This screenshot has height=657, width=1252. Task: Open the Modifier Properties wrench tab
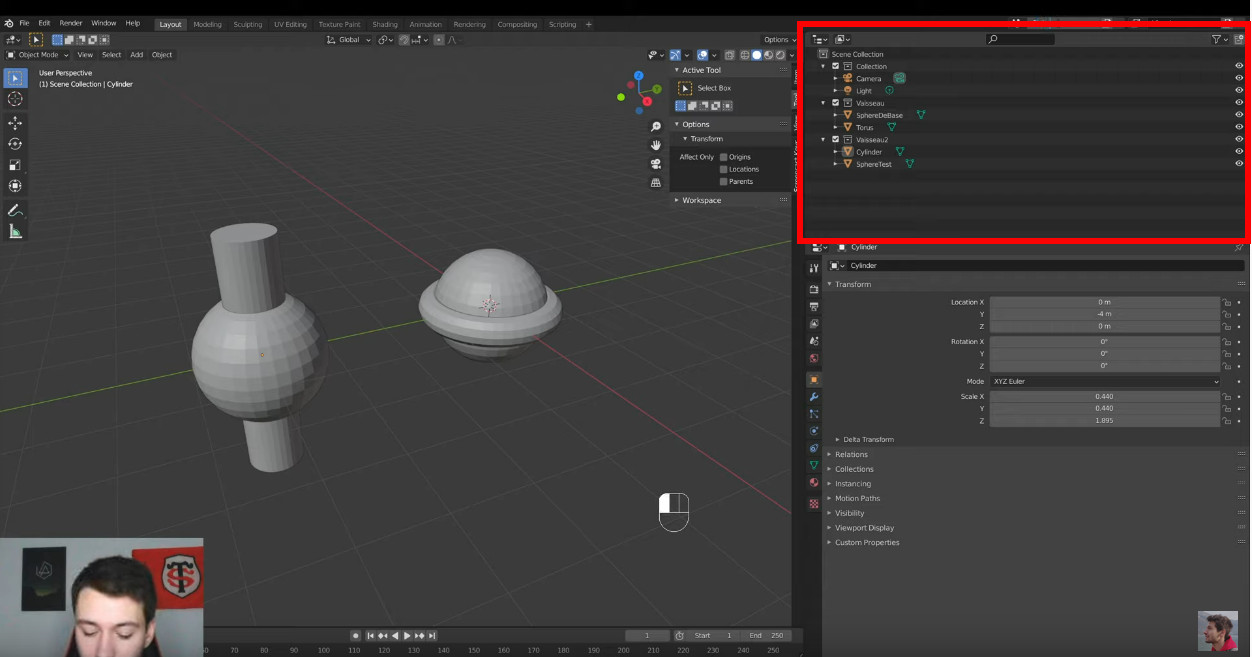(814, 397)
